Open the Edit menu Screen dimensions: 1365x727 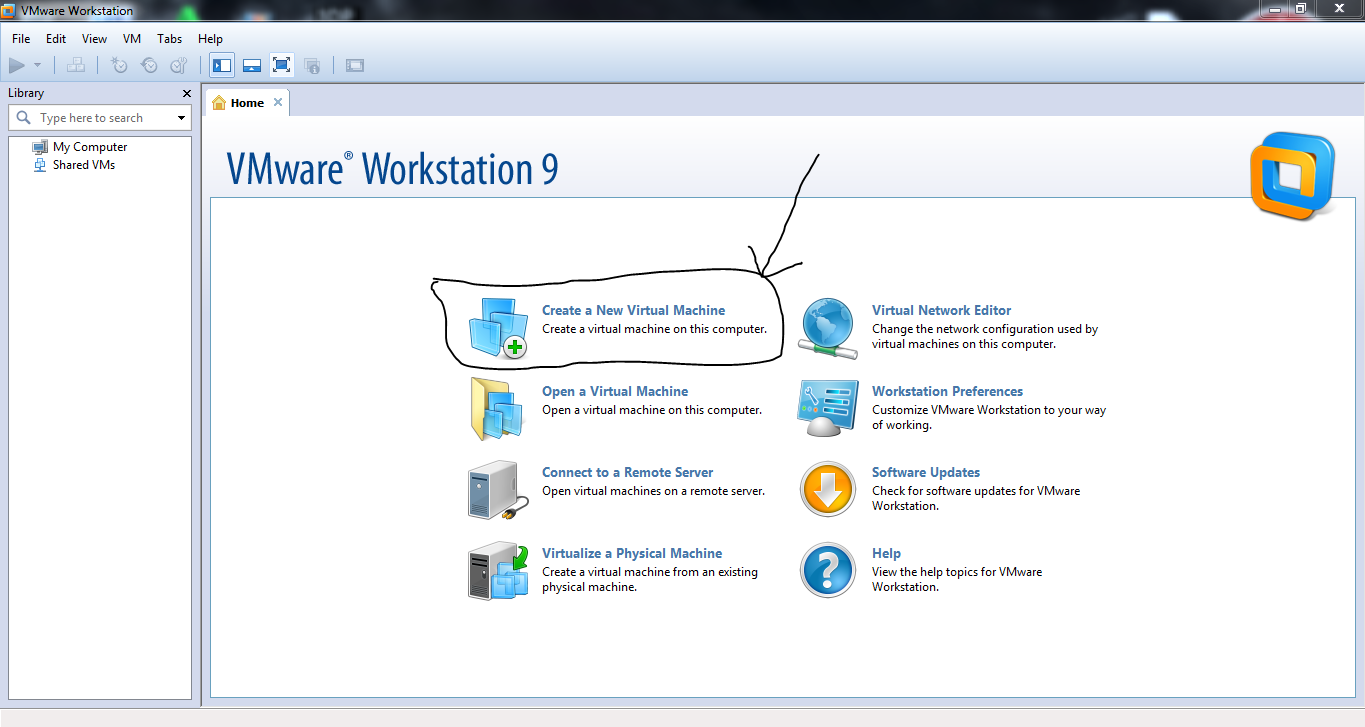click(56, 39)
